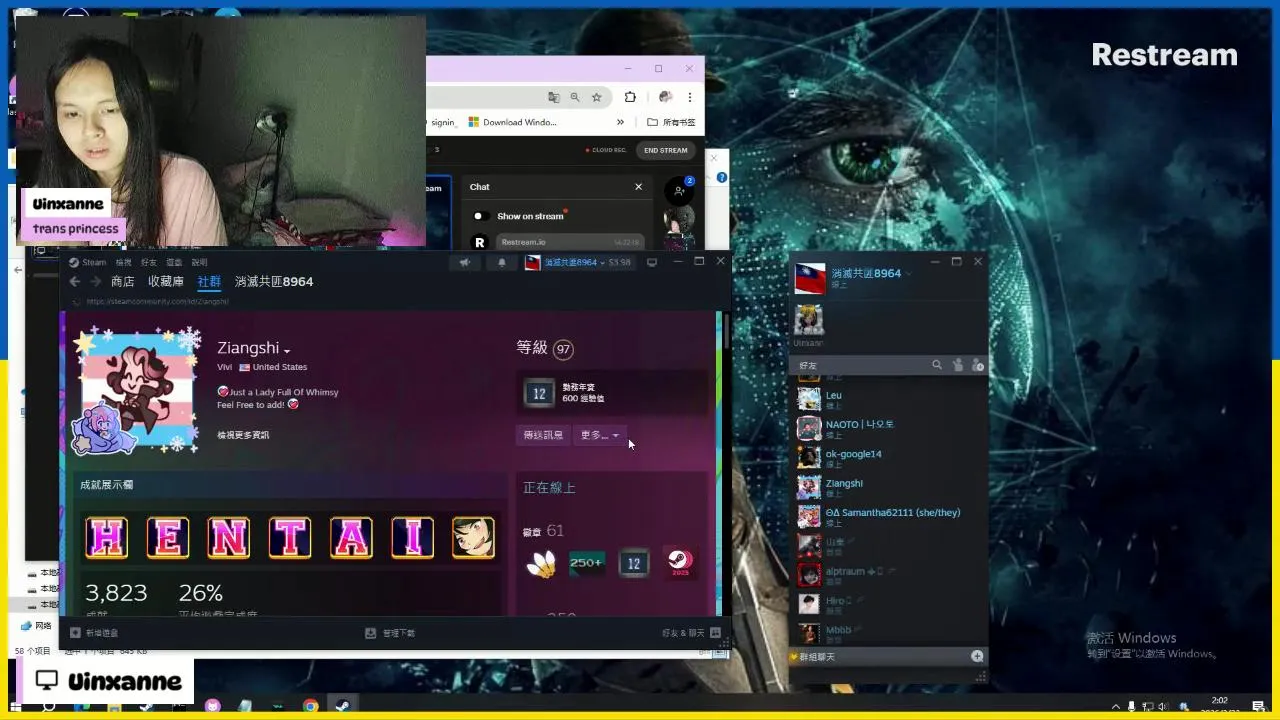
Task: Click Chrome profile avatar icon
Action: tap(665, 97)
